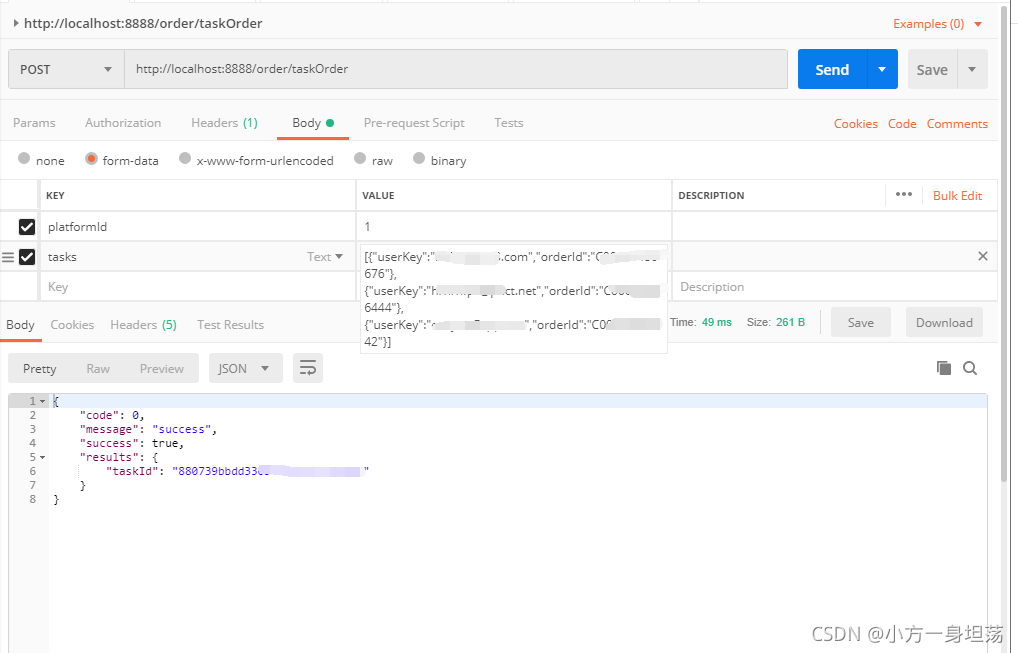Select the binary body radio button
The width and height of the screenshot is (1018, 653).
419,158
